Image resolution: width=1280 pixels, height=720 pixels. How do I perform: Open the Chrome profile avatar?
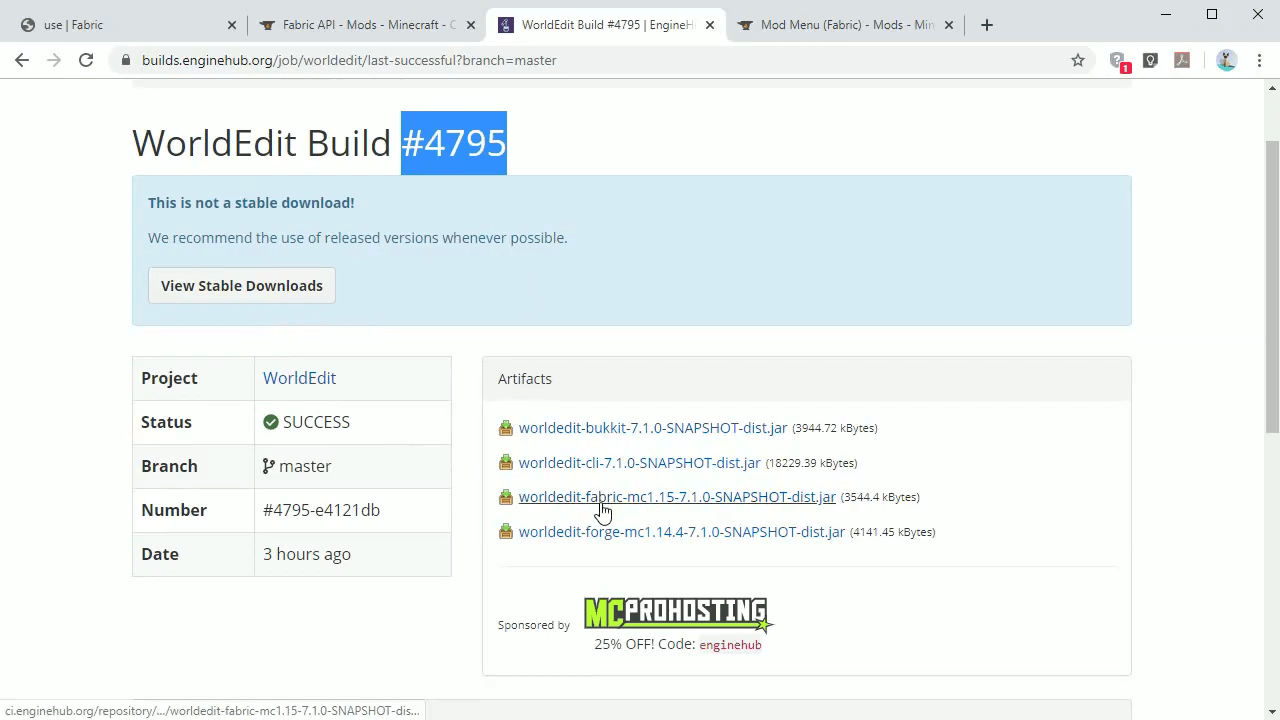(x=1226, y=60)
